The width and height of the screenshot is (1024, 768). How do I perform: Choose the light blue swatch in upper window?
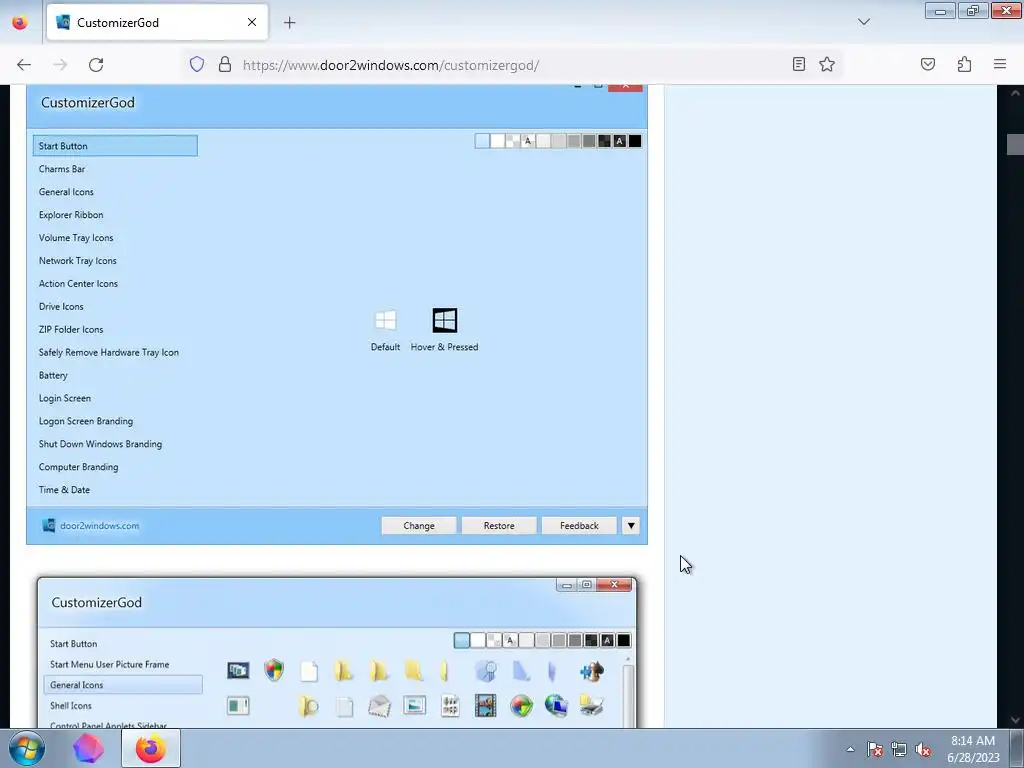(x=482, y=140)
